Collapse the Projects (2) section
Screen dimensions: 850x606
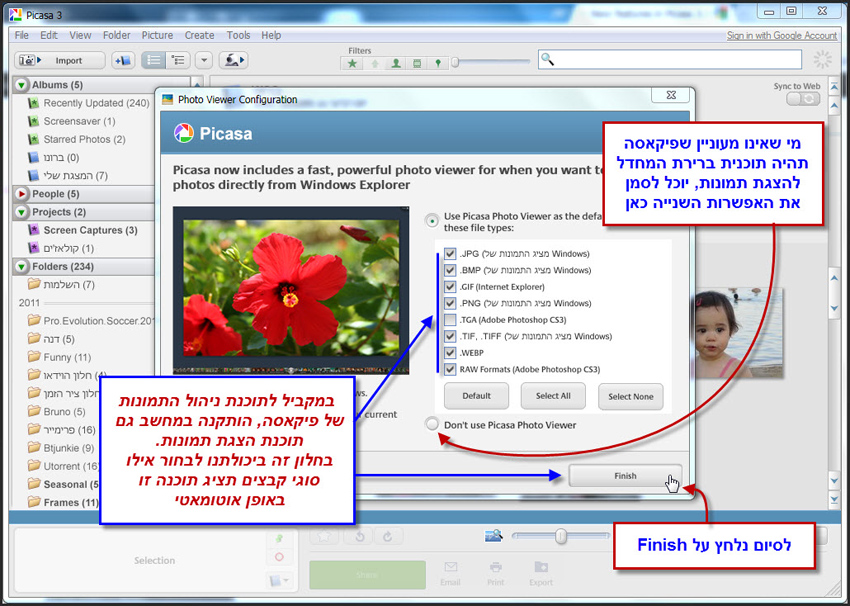[22, 212]
